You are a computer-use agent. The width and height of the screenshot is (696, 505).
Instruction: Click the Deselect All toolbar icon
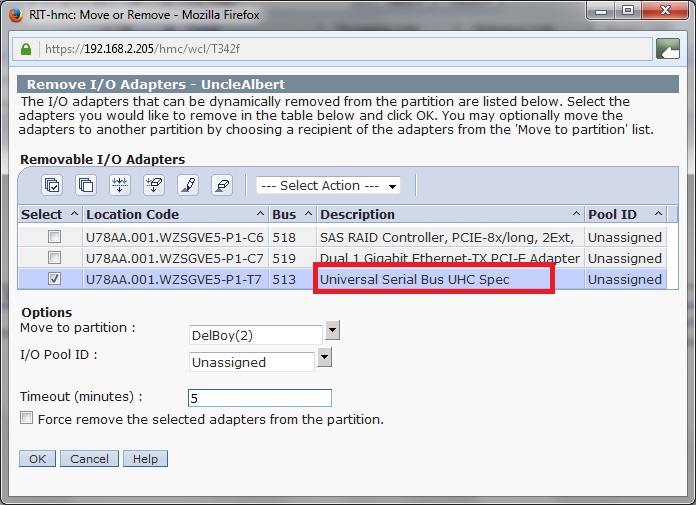(x=86, y=185)
